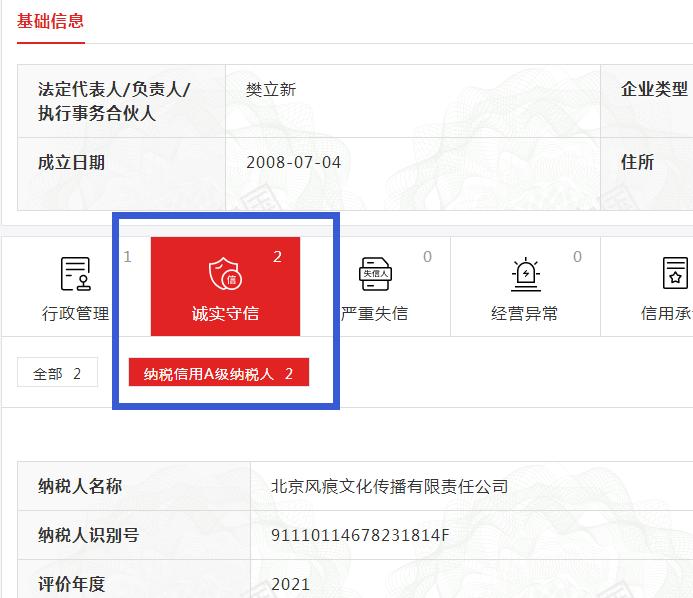Click the 严重失信 icon
This screenshot has width=693, height=598.
[375, 273]
